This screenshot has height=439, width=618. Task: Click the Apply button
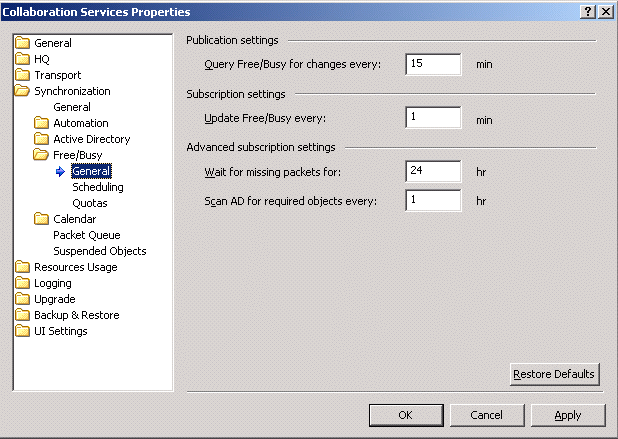[567, 414]
